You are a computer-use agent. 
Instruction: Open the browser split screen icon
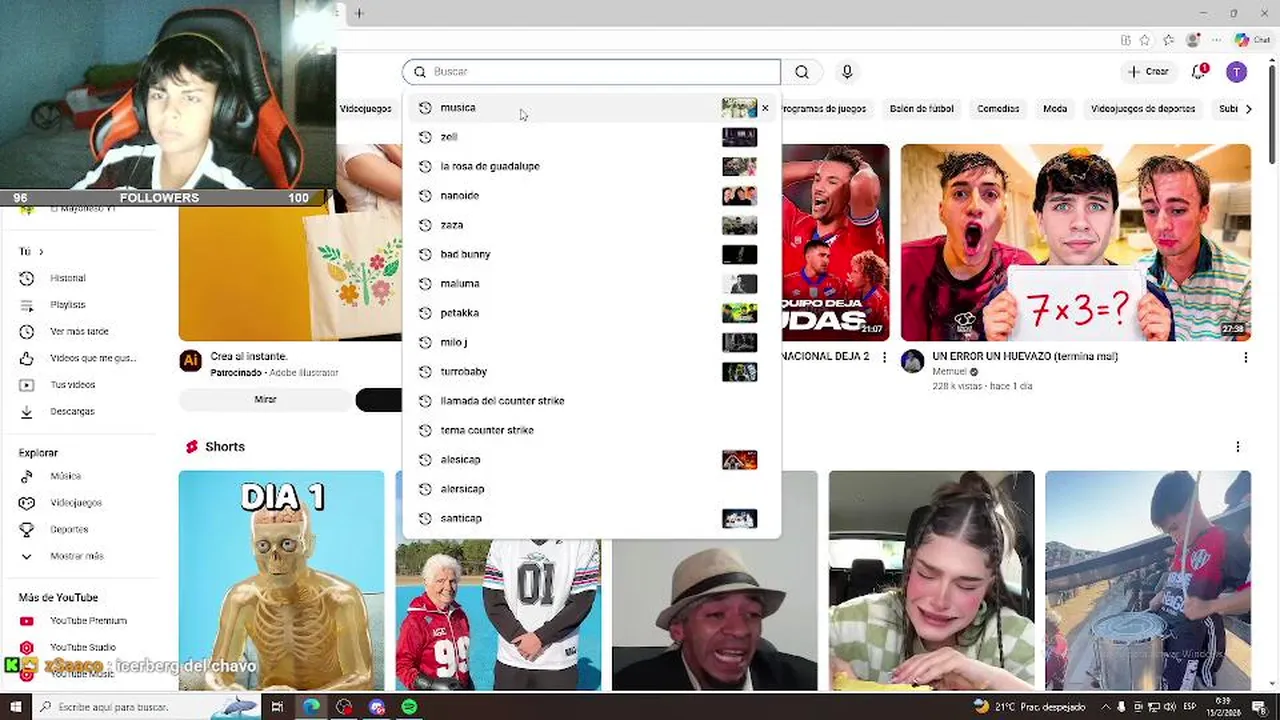pyautogui.click(x=1126, y=40)
